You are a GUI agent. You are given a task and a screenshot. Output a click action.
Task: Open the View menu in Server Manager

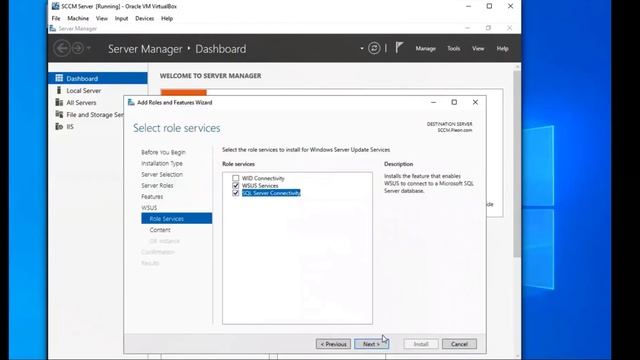478,48
